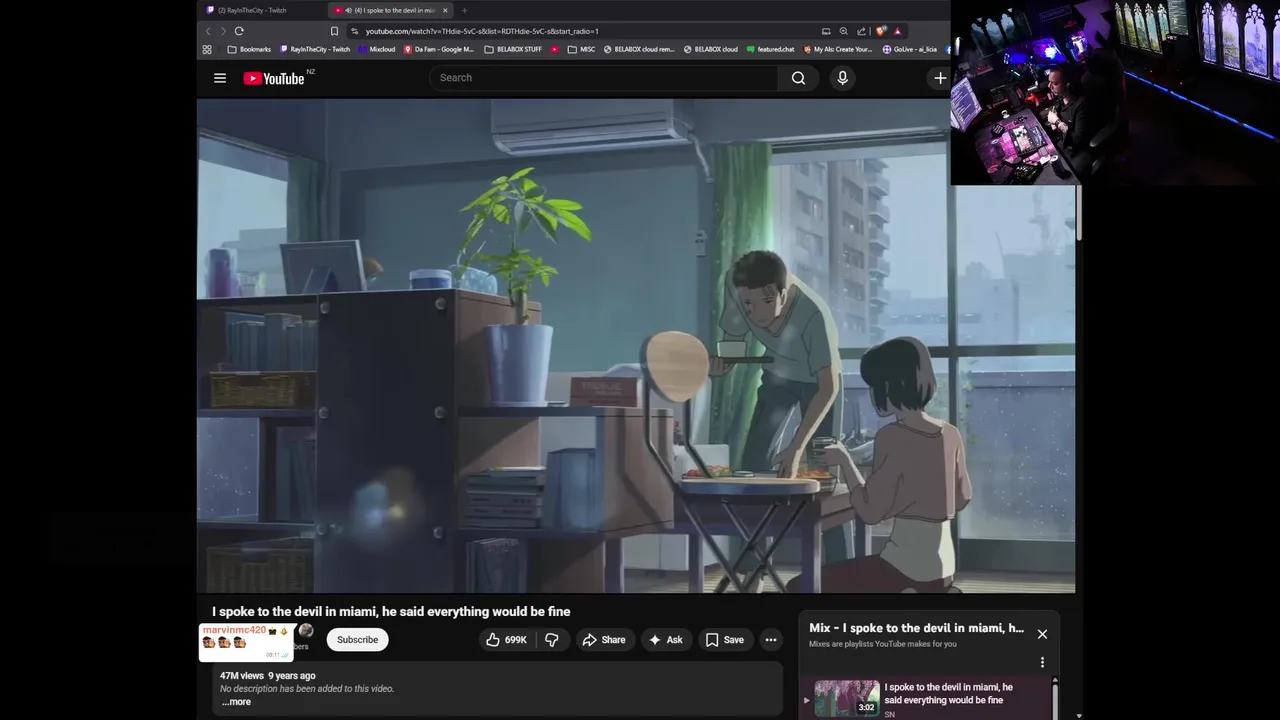The height and width of the screenshot is (720, 1280).
Task: Mute the tab using the speaker icon
Action: pyautogui.click(x=348, y=10)
